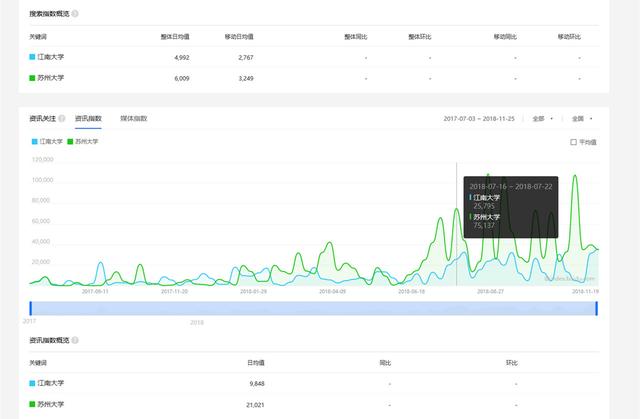Click the 2017-09-11 x-axis date label
Viewport: 640px width, 419px height.
tap(95, 291)
